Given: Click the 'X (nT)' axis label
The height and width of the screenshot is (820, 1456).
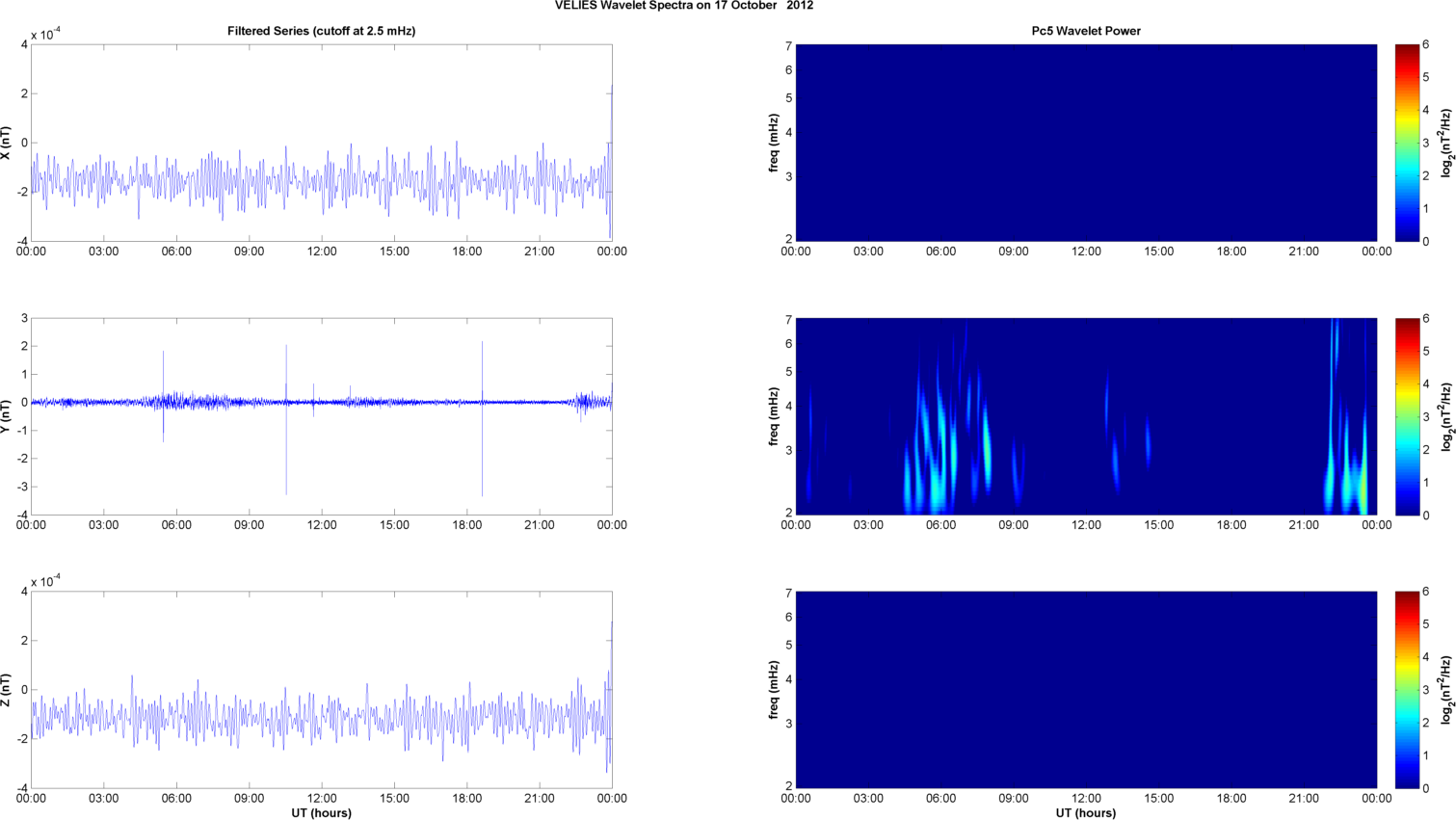Looking at the screenshot, I should [x=7, y=143].
